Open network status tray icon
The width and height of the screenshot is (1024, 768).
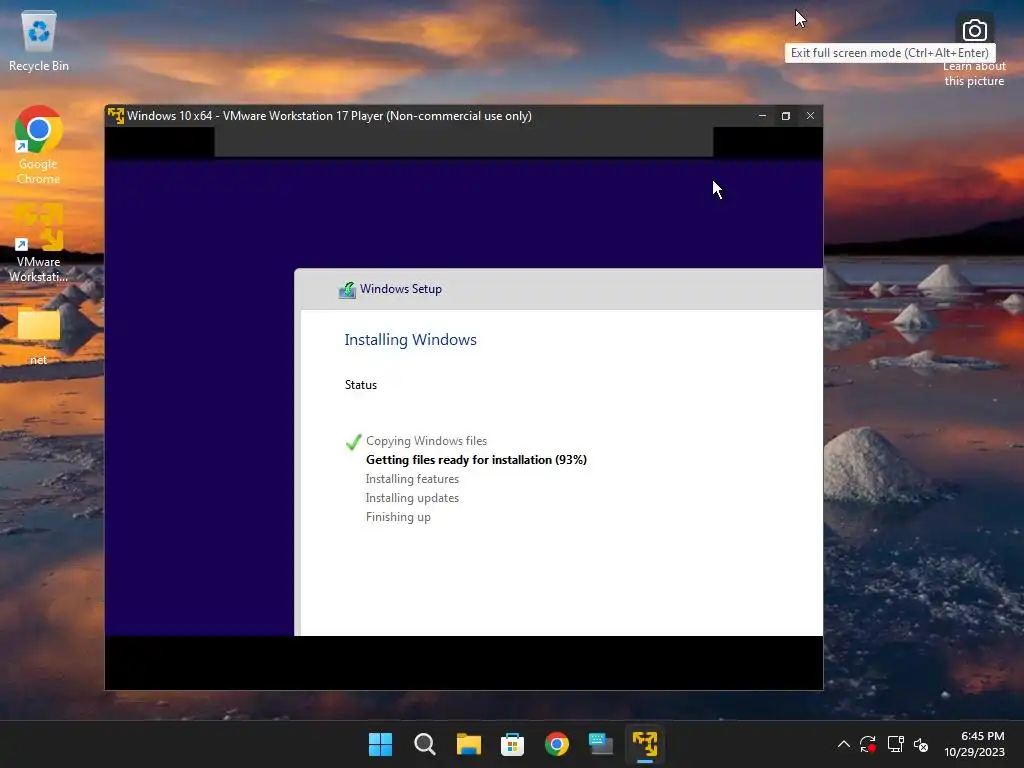(x=895, y=744)
